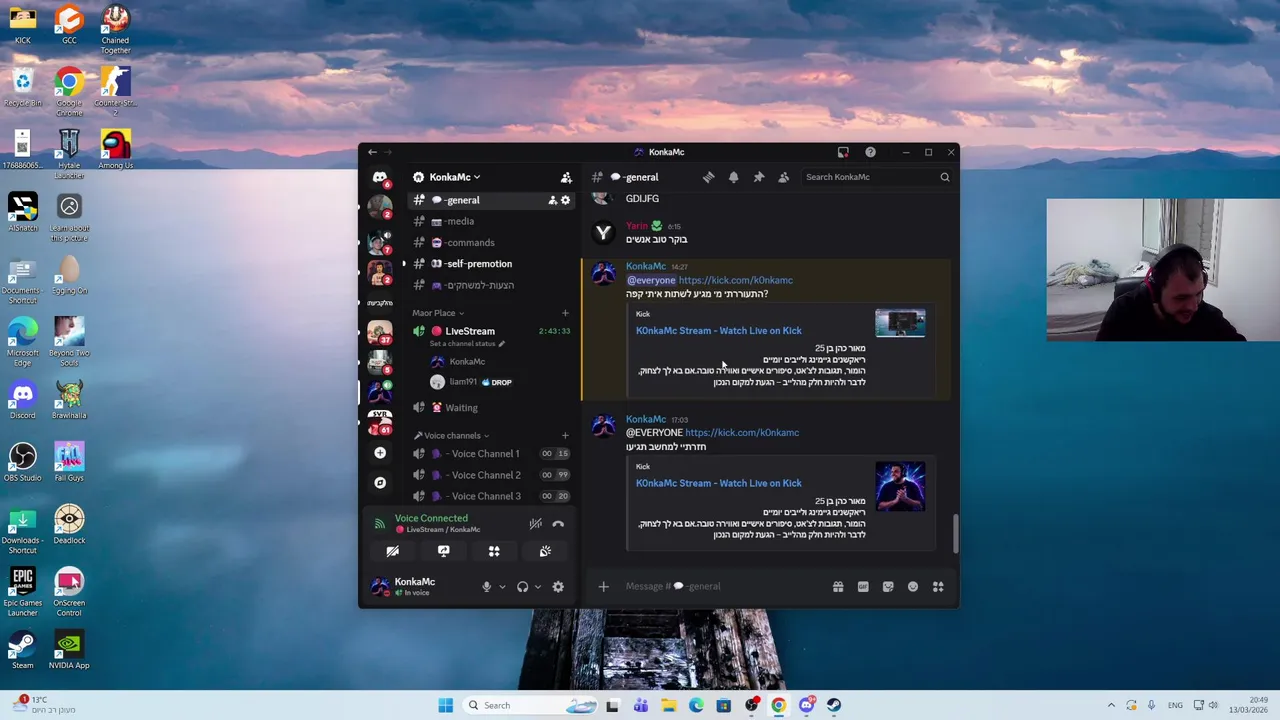
Task: Collapse the Voice channels category
Action: [452, 436]
